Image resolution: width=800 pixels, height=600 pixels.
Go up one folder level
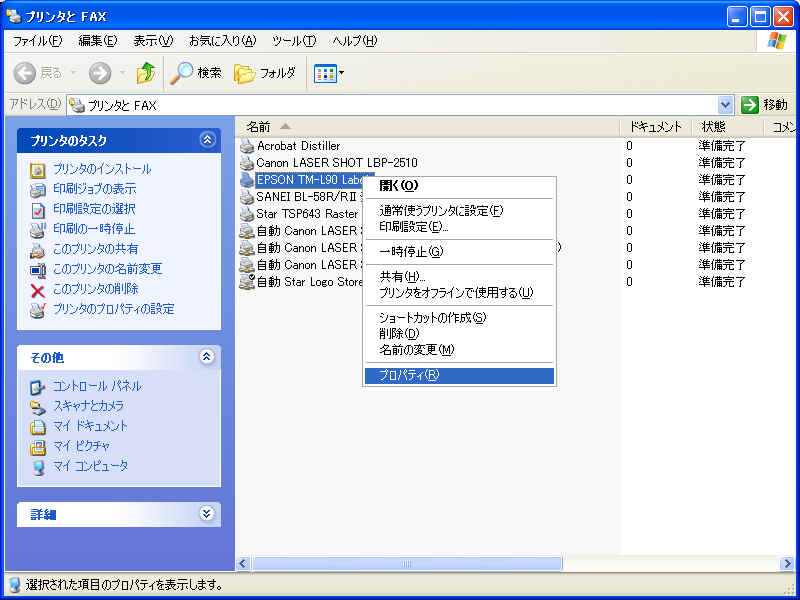click(x=146, y=73)
